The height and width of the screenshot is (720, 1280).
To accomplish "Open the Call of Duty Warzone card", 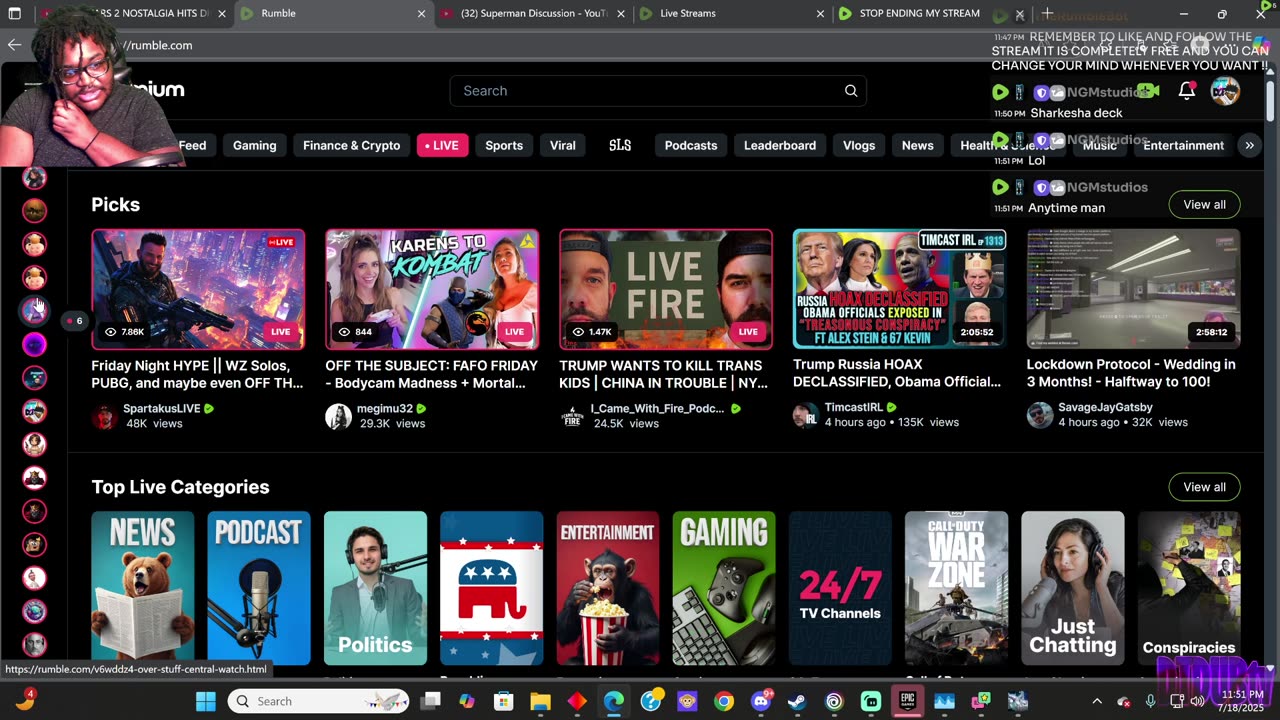I will tap(956, 588).
